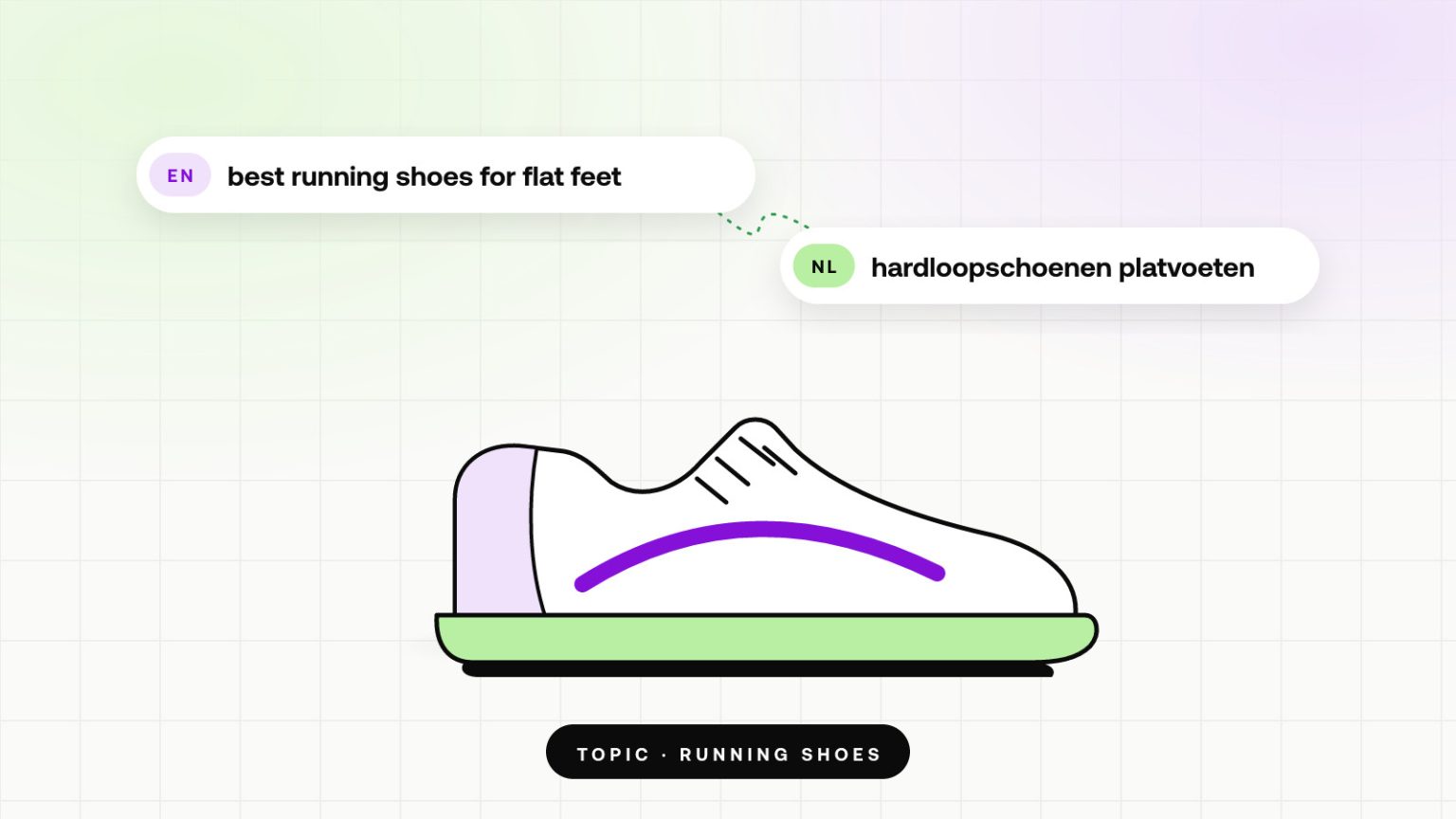Click the NL language badge
This screenshot has width=1456, height=819.
click(x=824, y=266)
